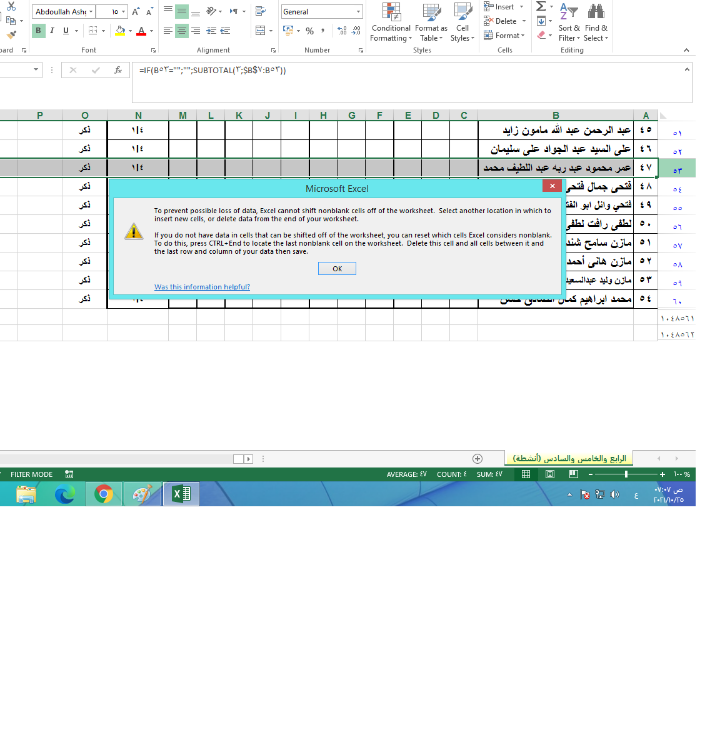Viewport: 720px width, 750px height.
Task: Open Conditional Formatting menu
Action: [390, 22]
